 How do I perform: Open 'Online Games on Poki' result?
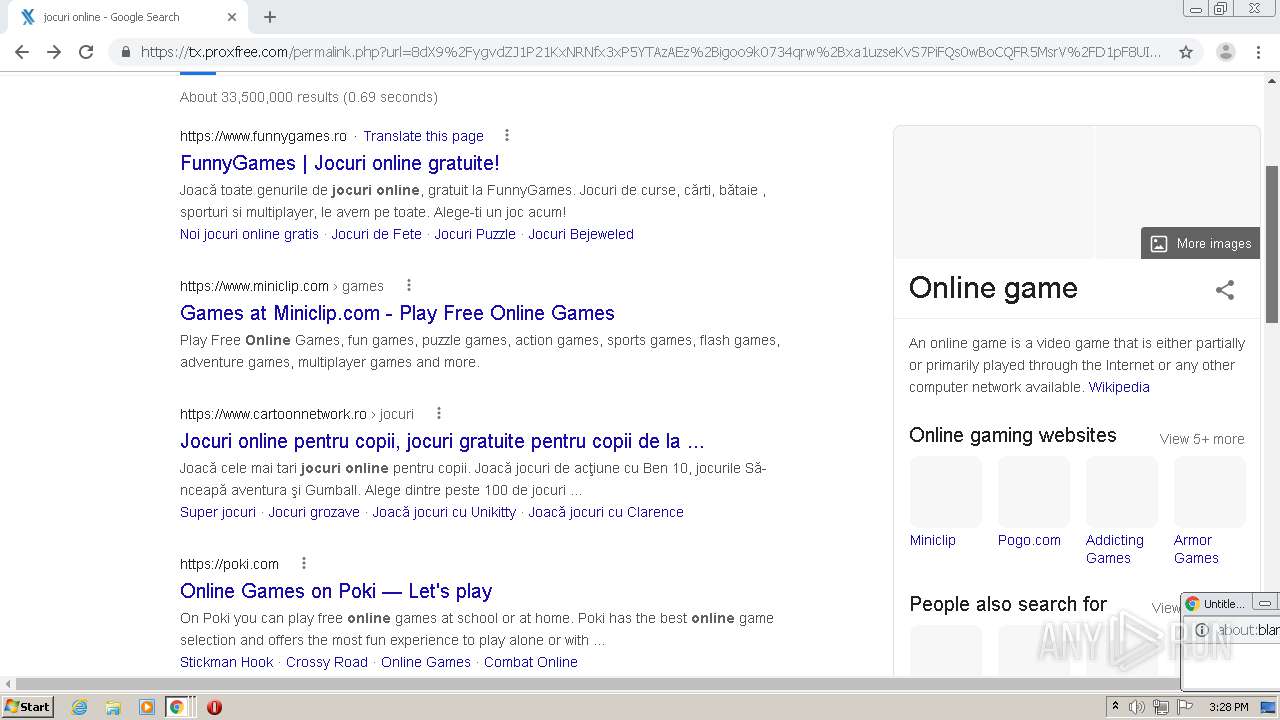click(336, 591)
